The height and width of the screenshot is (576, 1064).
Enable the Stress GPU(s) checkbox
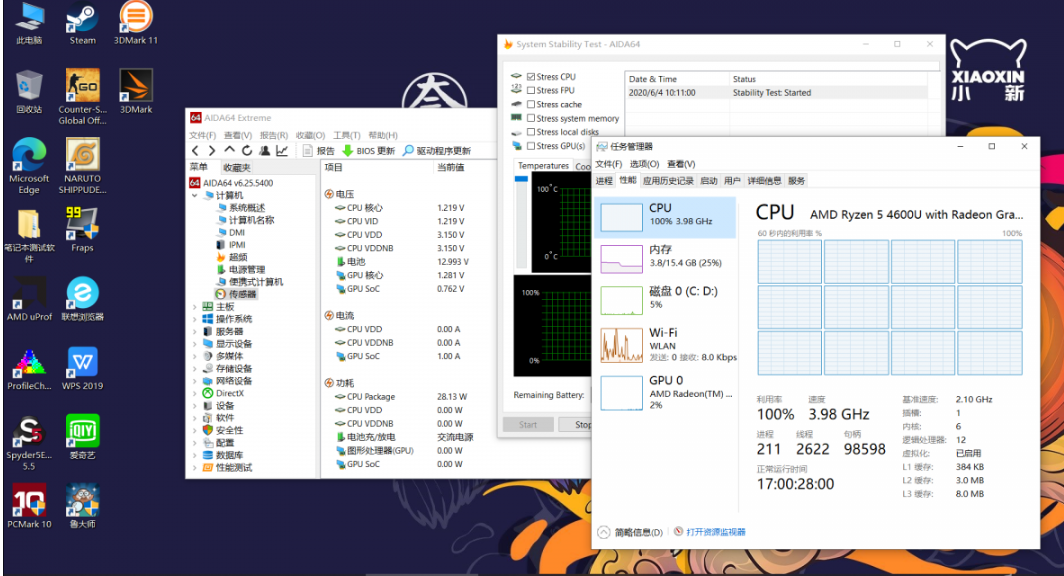[531, 146]
